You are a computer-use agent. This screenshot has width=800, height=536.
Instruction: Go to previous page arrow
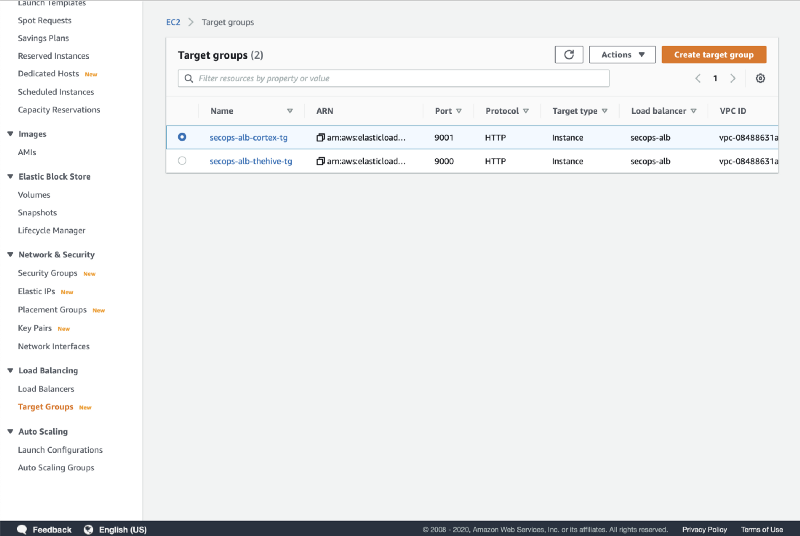tap(698, 78)
